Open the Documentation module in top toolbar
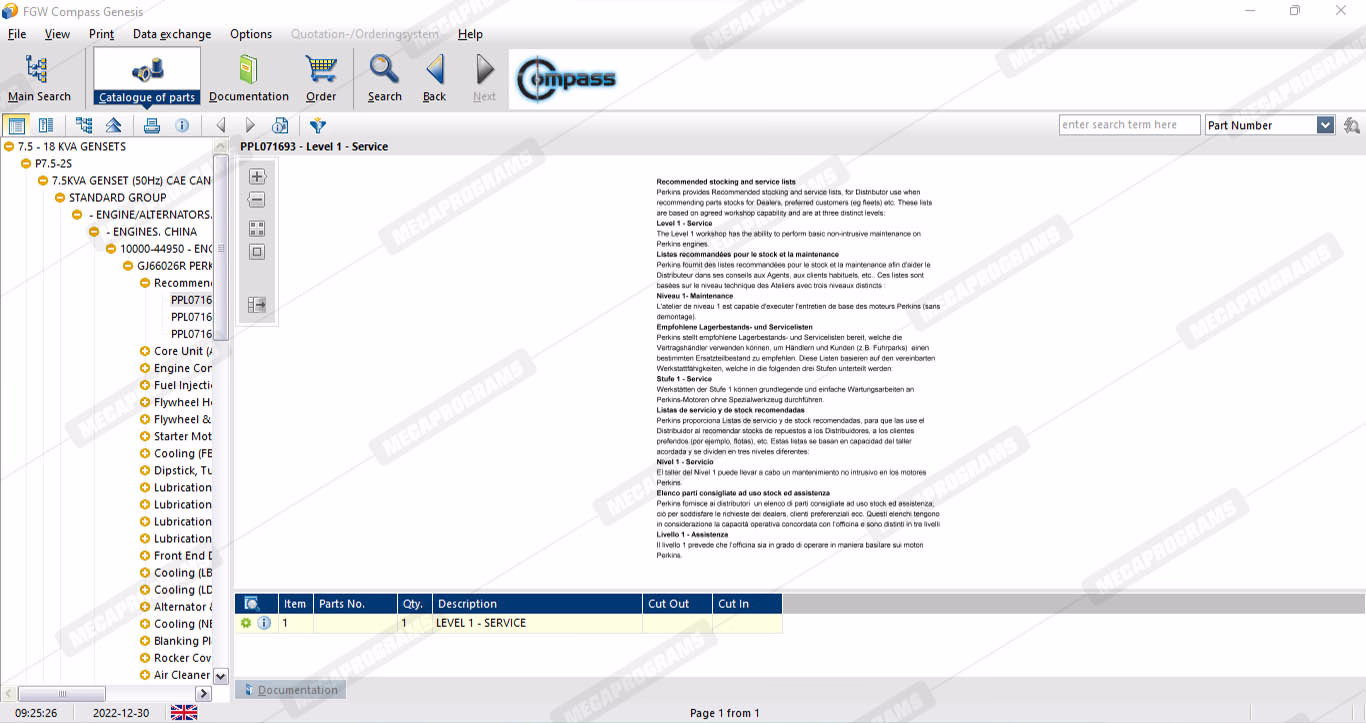The height and width of the screenshot is (723, 1366). (249, 79)
